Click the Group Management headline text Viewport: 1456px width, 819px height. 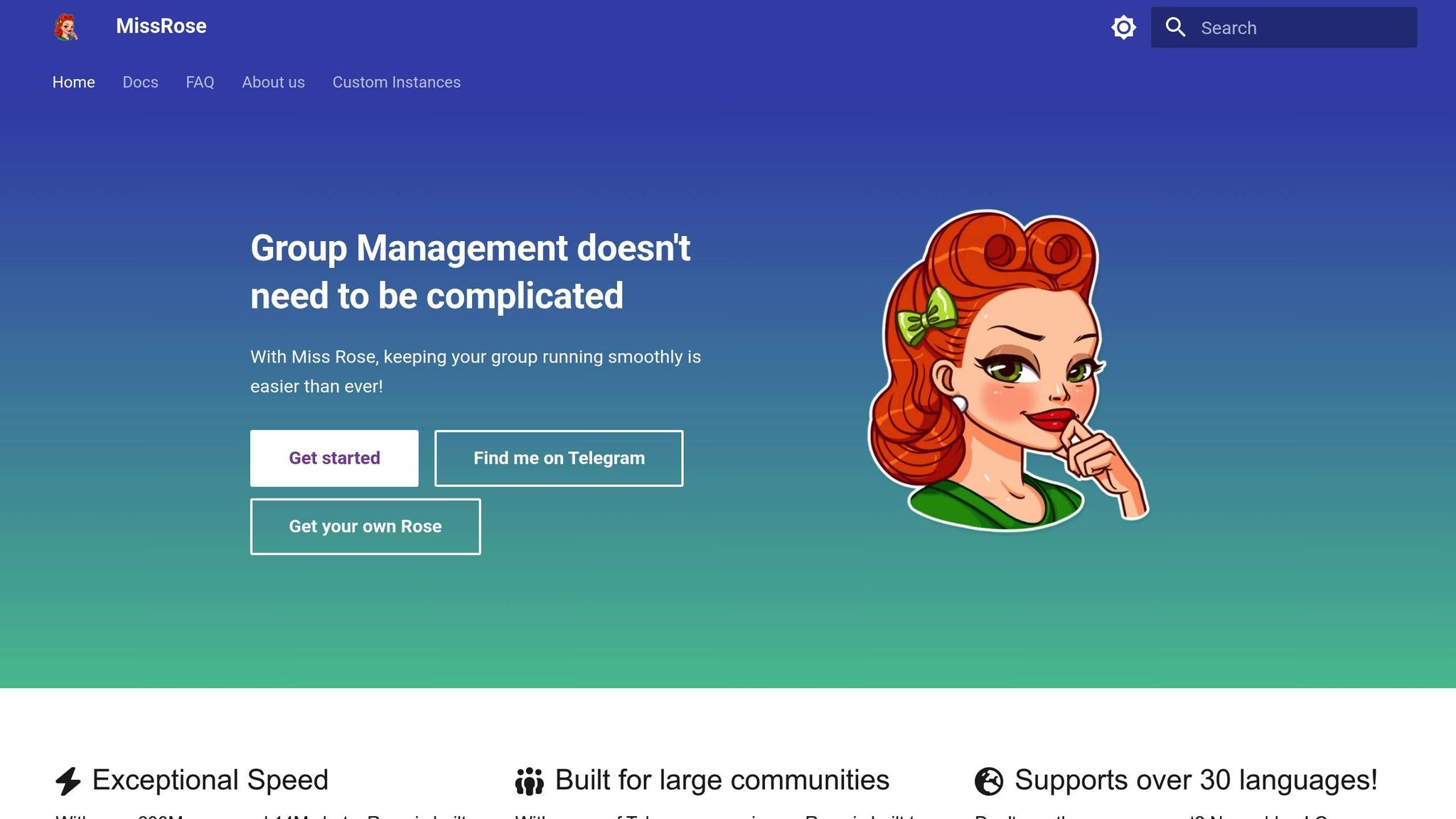click(x=470, y=272)
